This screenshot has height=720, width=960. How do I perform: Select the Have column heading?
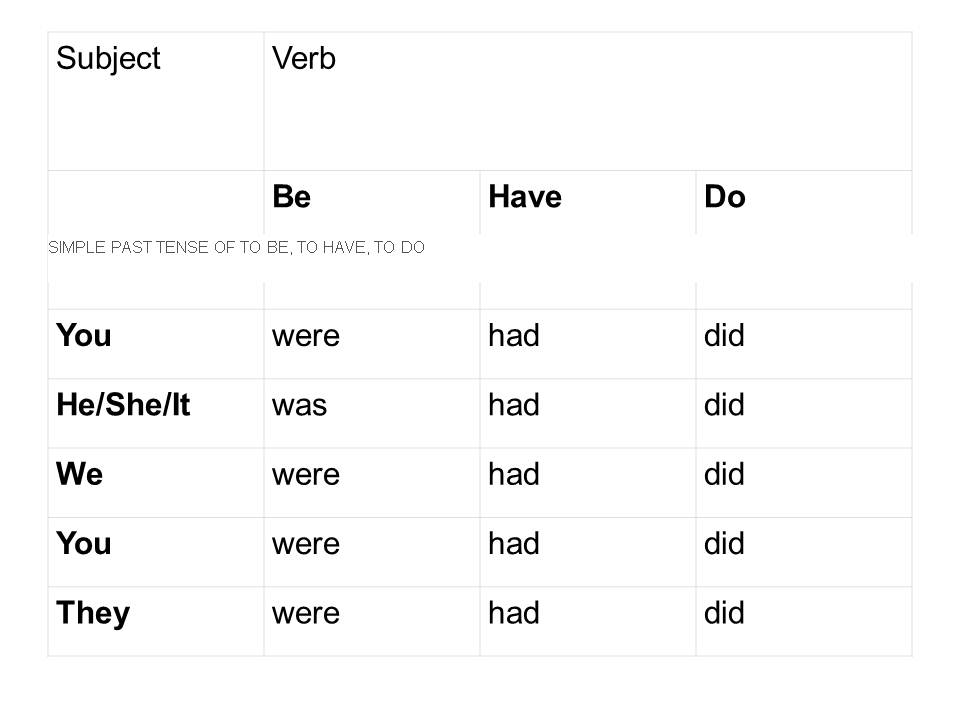525,198
